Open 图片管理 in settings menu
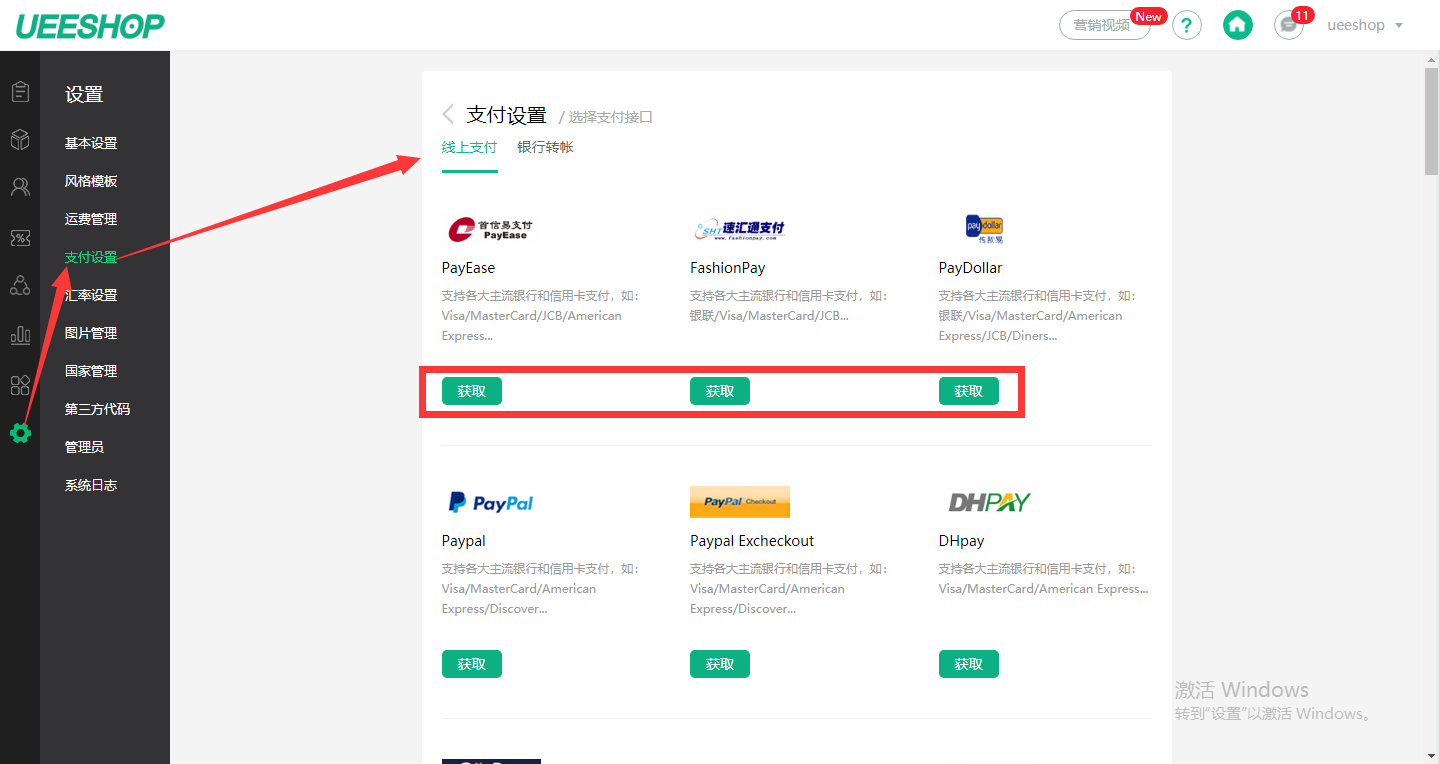1440x764 pixels. [x=91, y=333]
